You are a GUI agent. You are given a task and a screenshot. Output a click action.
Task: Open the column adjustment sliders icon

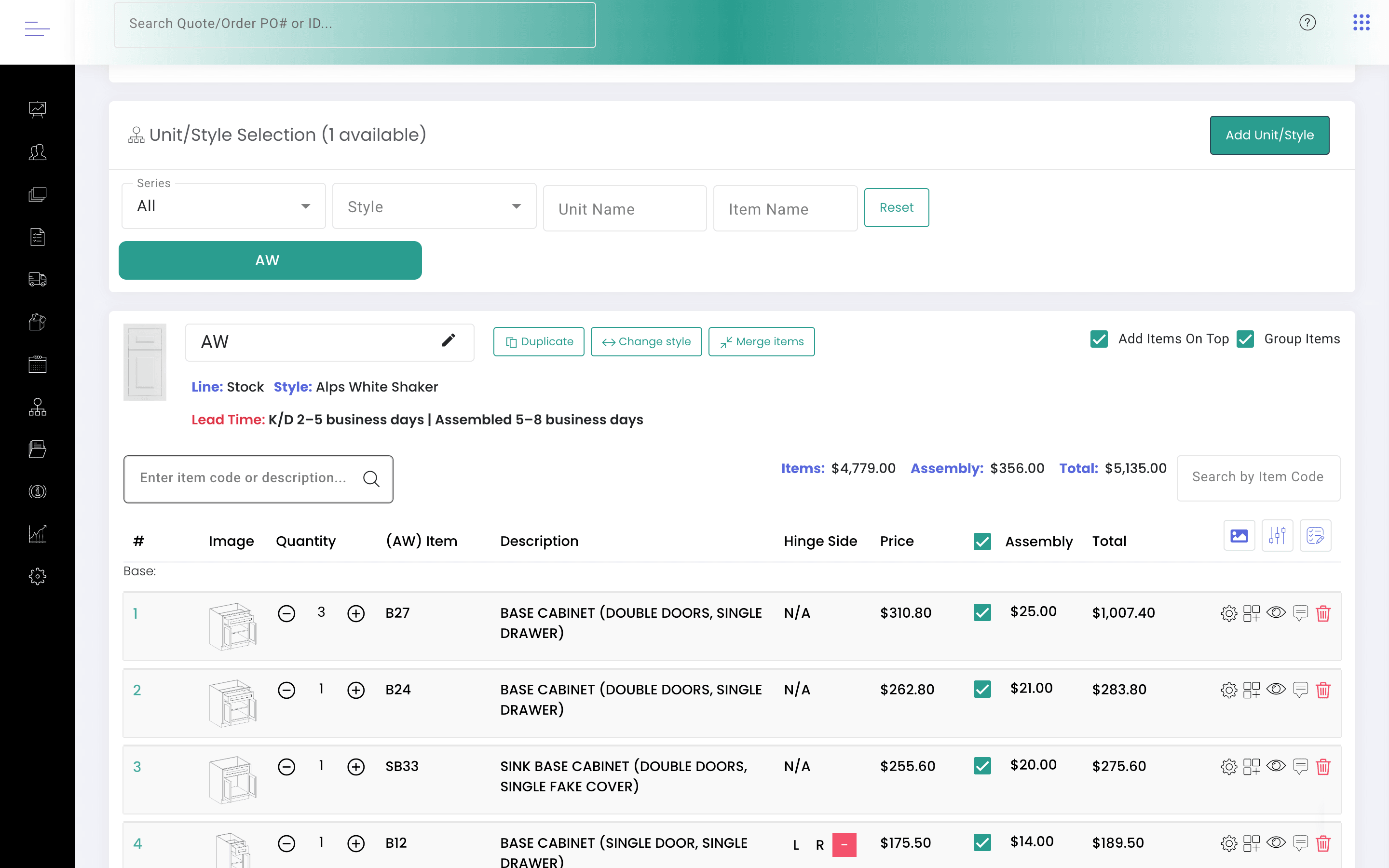click(1277, 536)
